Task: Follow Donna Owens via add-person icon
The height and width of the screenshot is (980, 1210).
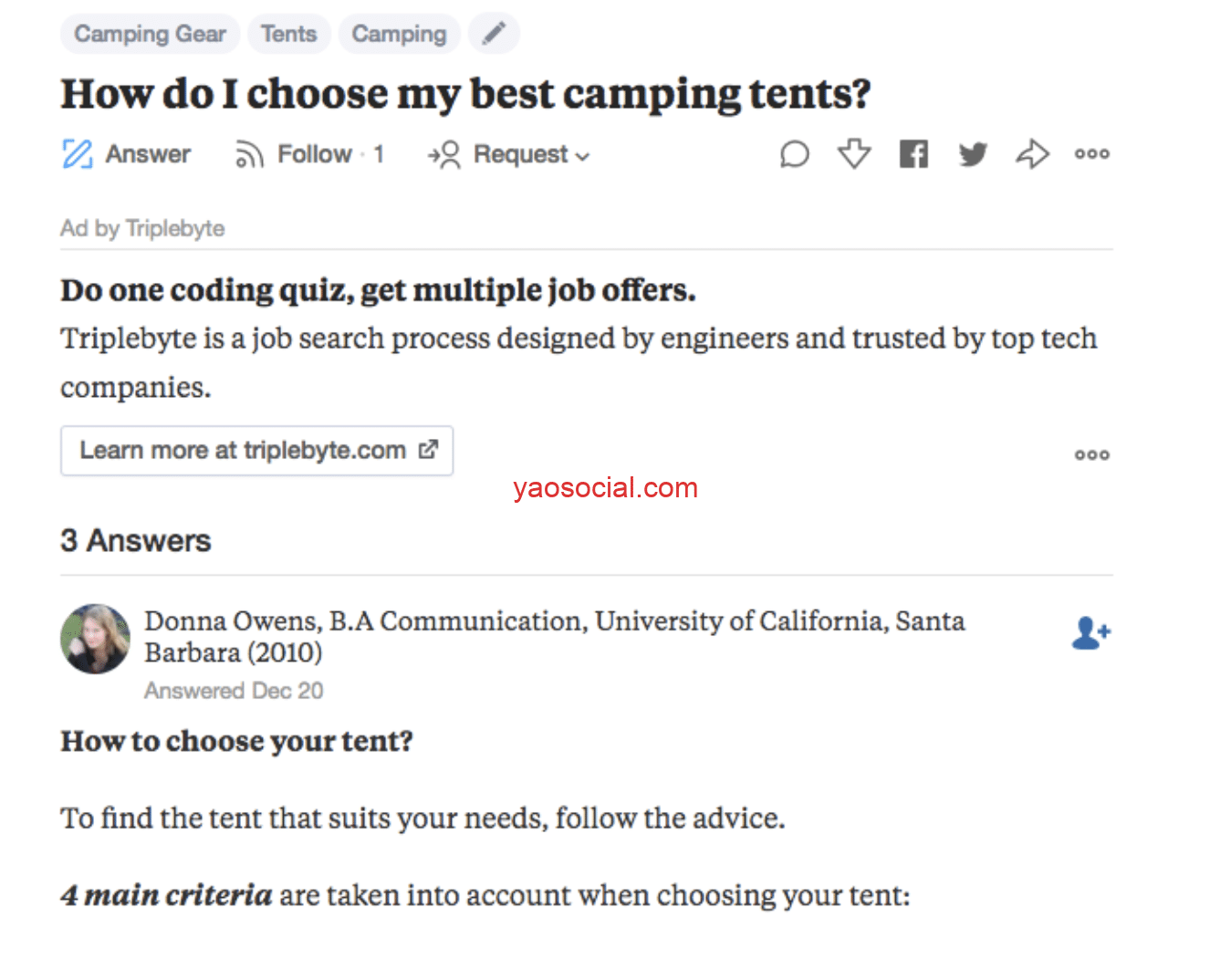Action: [1090, 632]
